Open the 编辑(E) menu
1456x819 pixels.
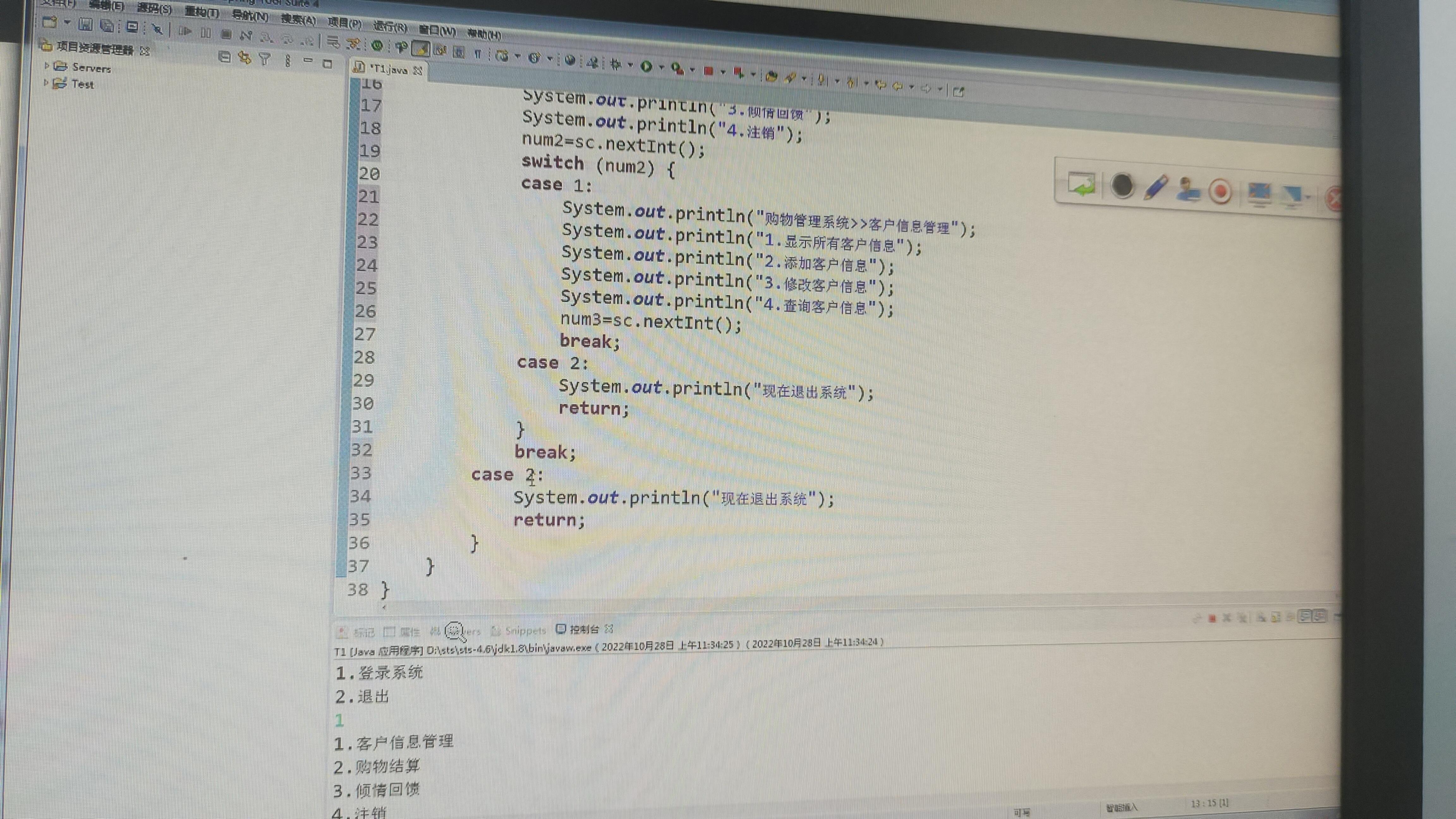106,6
